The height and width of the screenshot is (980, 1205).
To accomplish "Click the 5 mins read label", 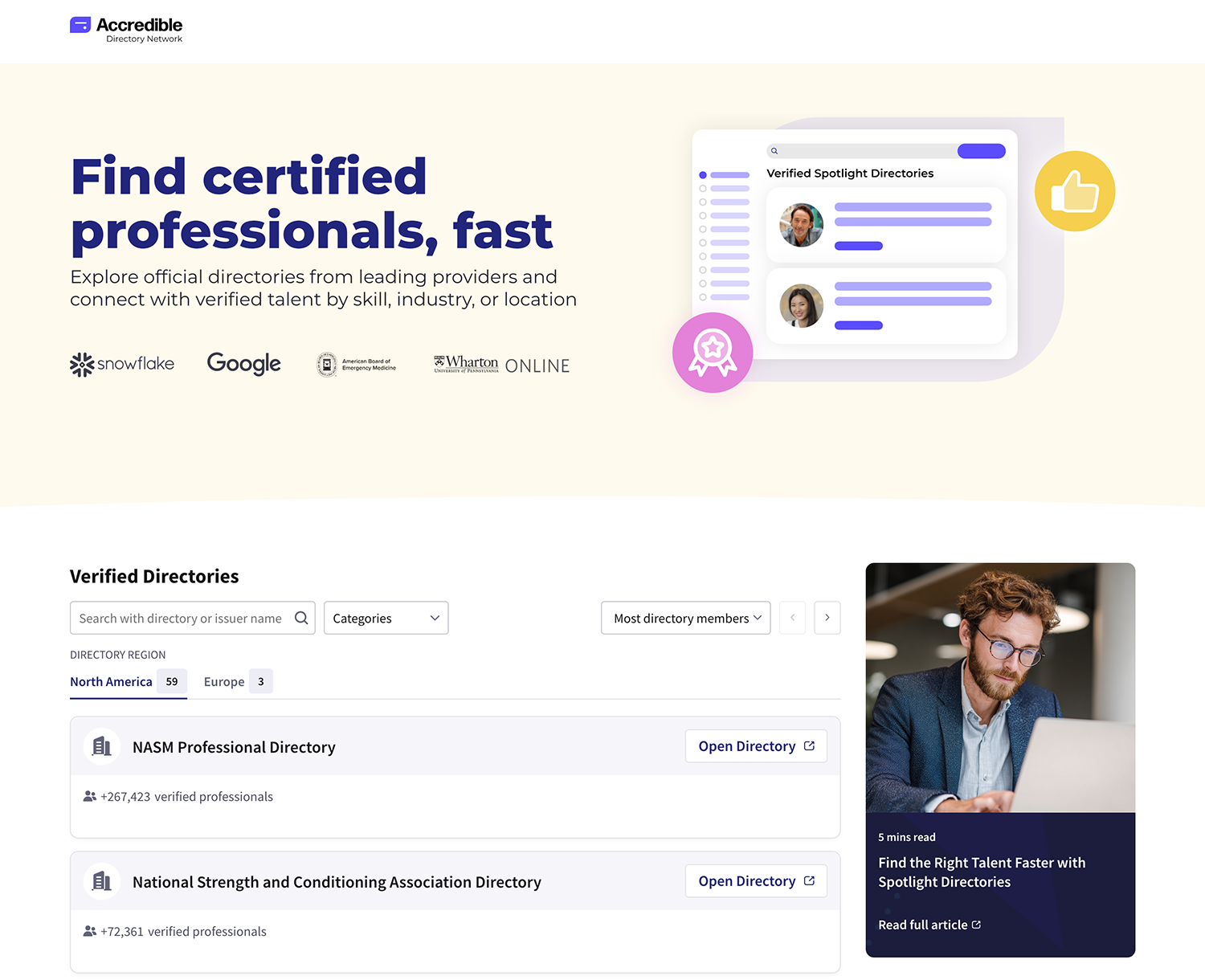I will coord(907,837).
